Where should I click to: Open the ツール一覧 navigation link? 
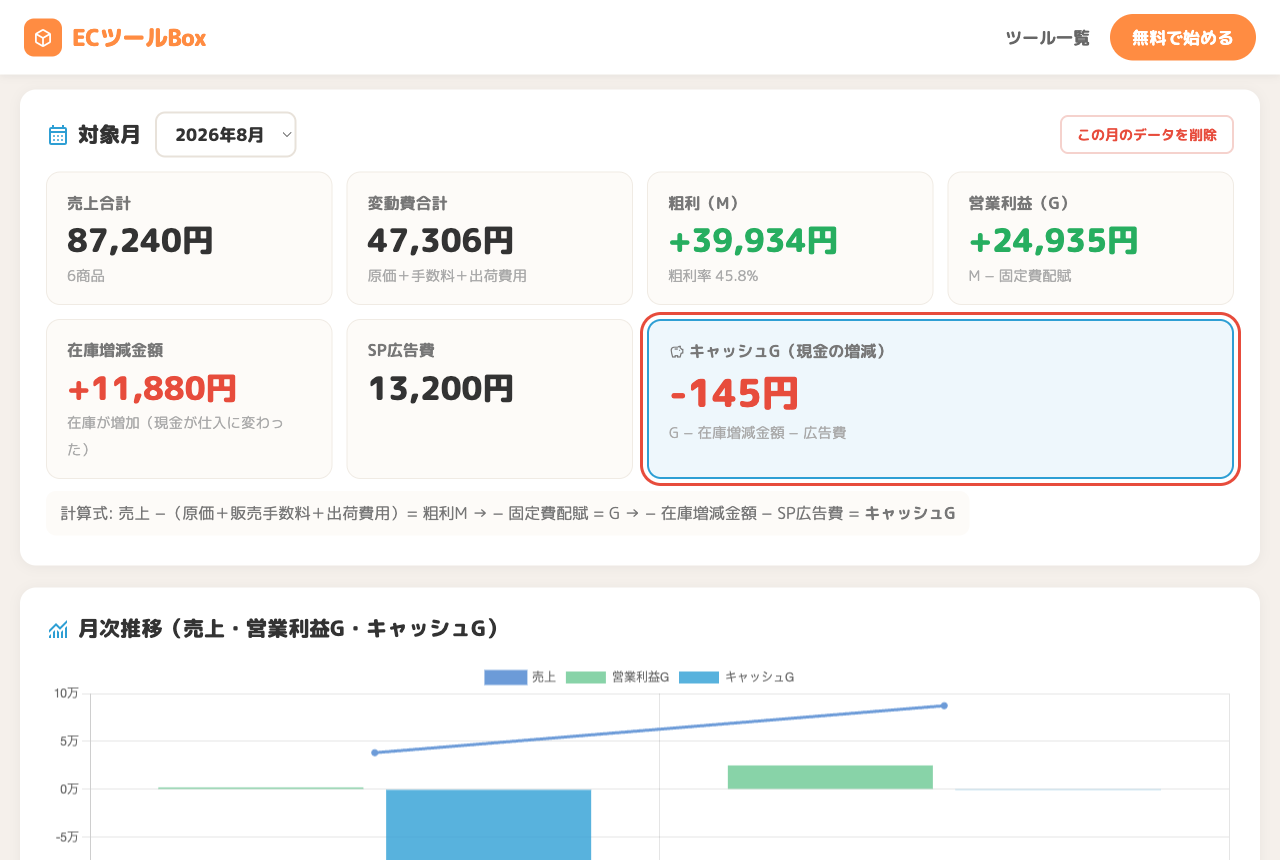[x=1048, y=38]
